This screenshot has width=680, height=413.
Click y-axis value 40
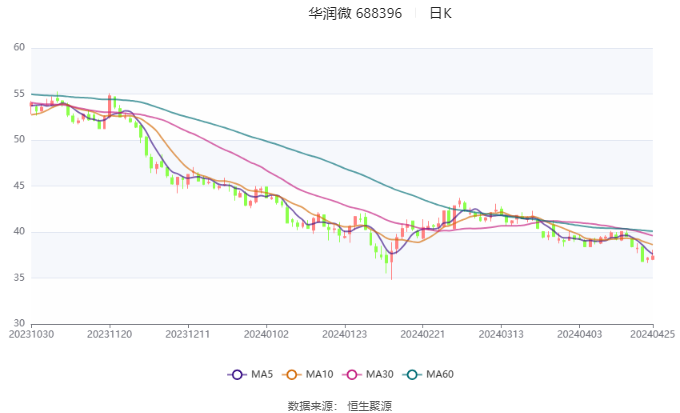click(19, 231)
